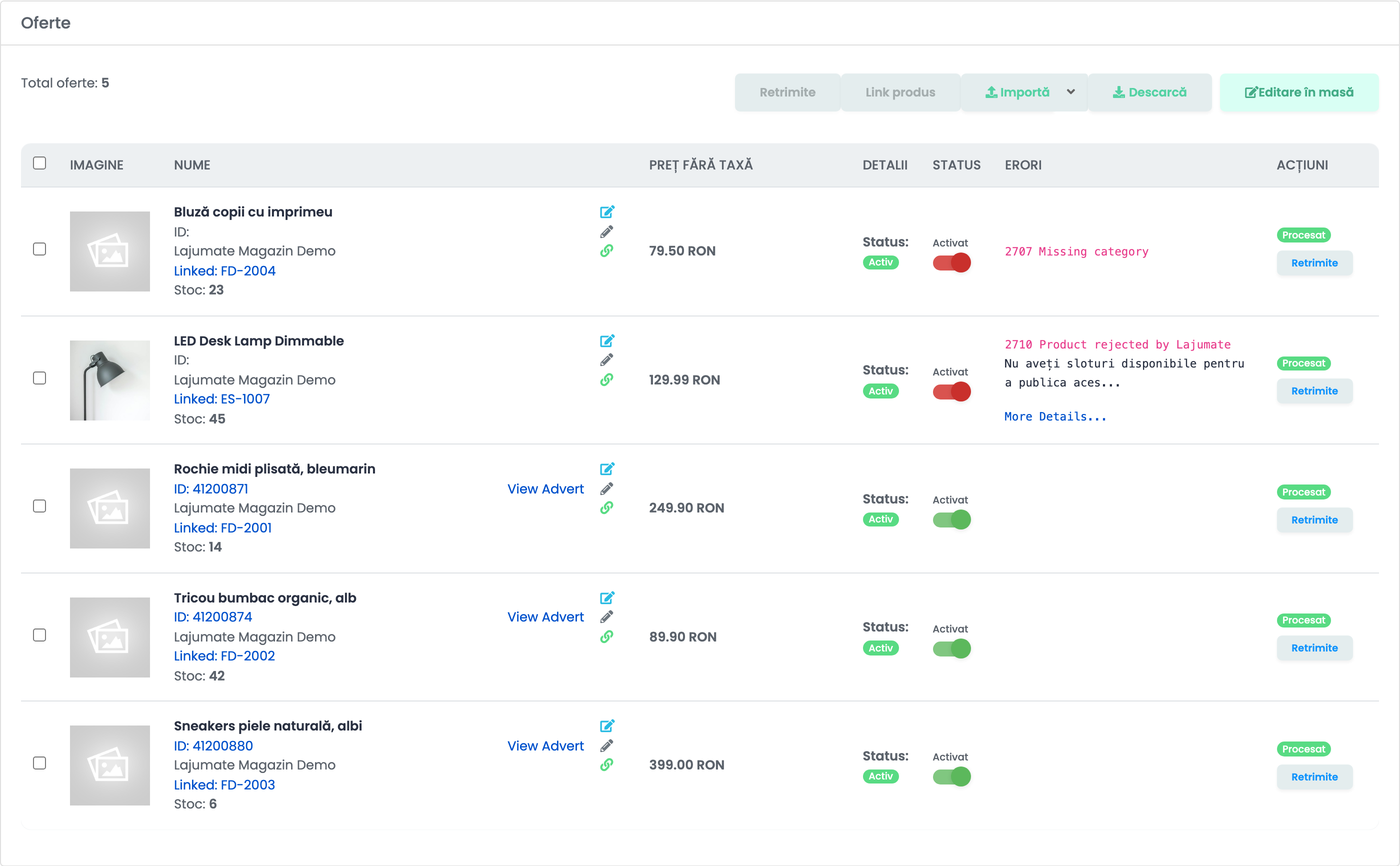This screenshot has height=866, width=1400.
Task: Expand the Importă dropdown arrow
Action: (x=1071, y=92)
